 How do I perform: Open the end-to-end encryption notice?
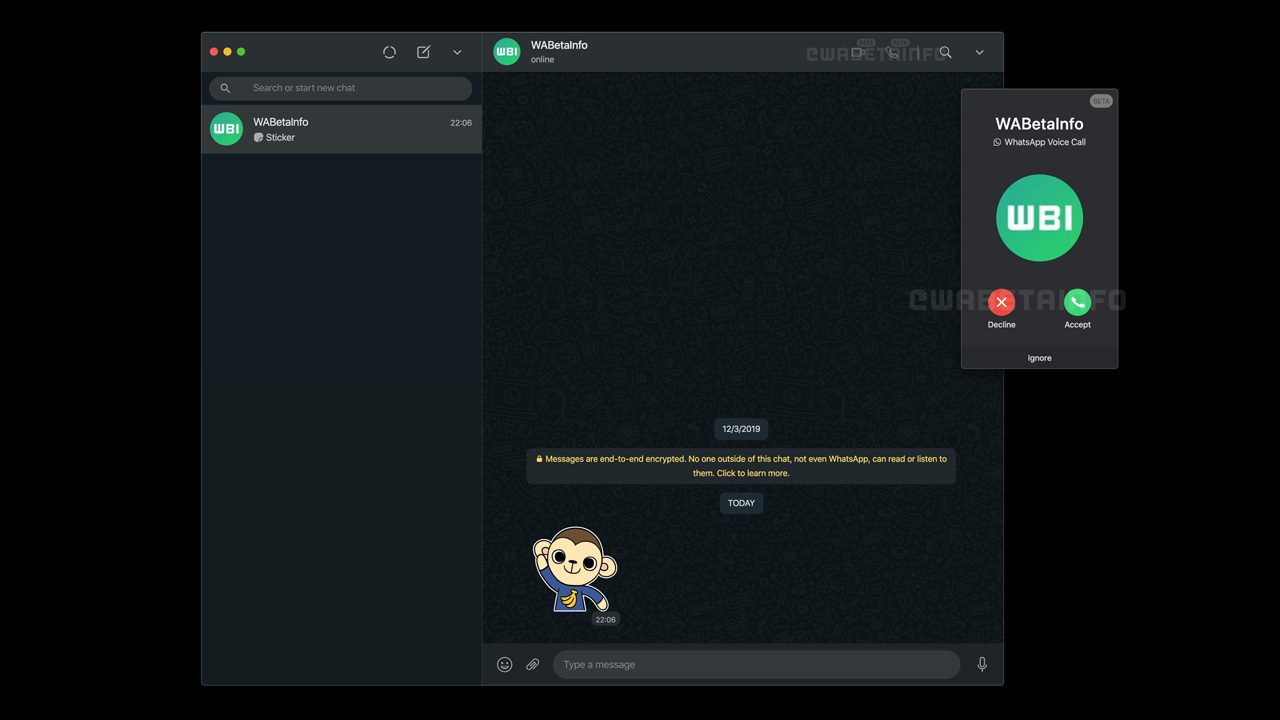tap(741, 466)
